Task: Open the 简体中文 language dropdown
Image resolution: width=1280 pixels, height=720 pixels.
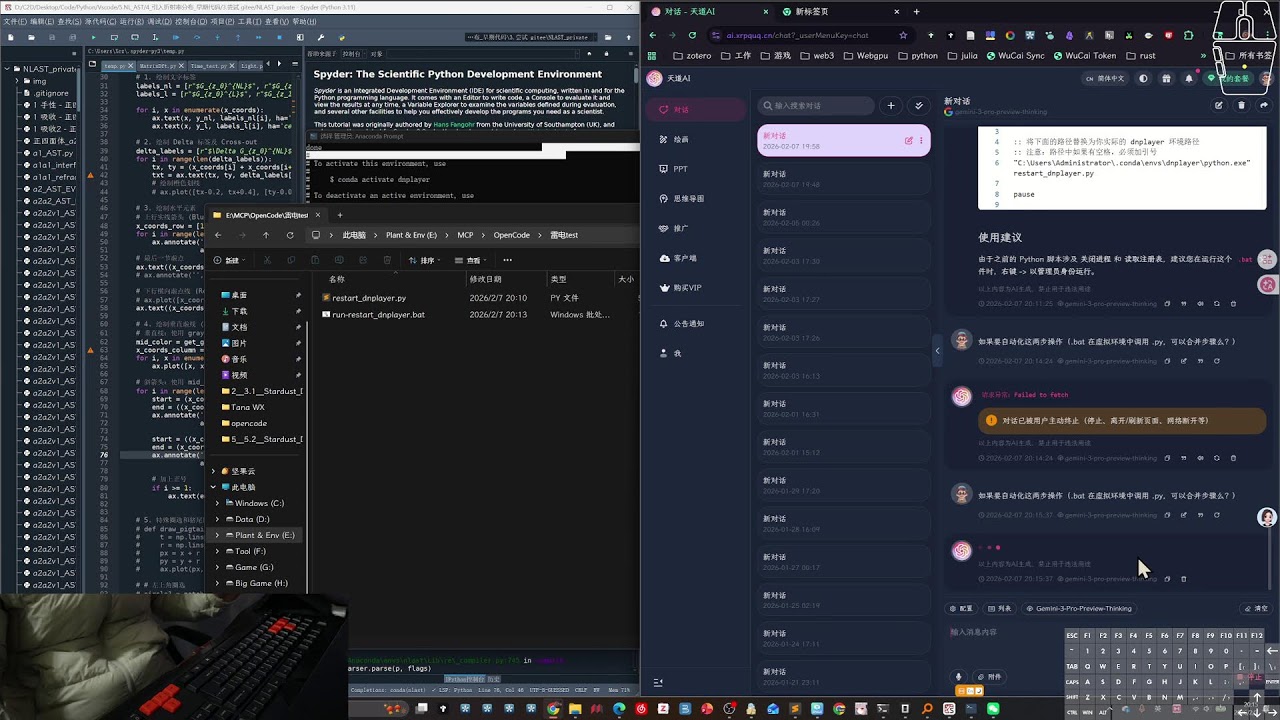Action: tap(1106, 78)
